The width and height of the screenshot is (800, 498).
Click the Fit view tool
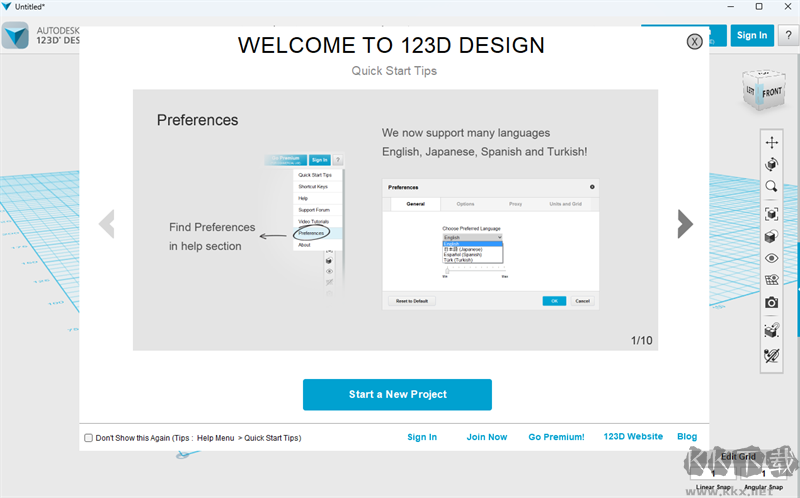[771, 214]
